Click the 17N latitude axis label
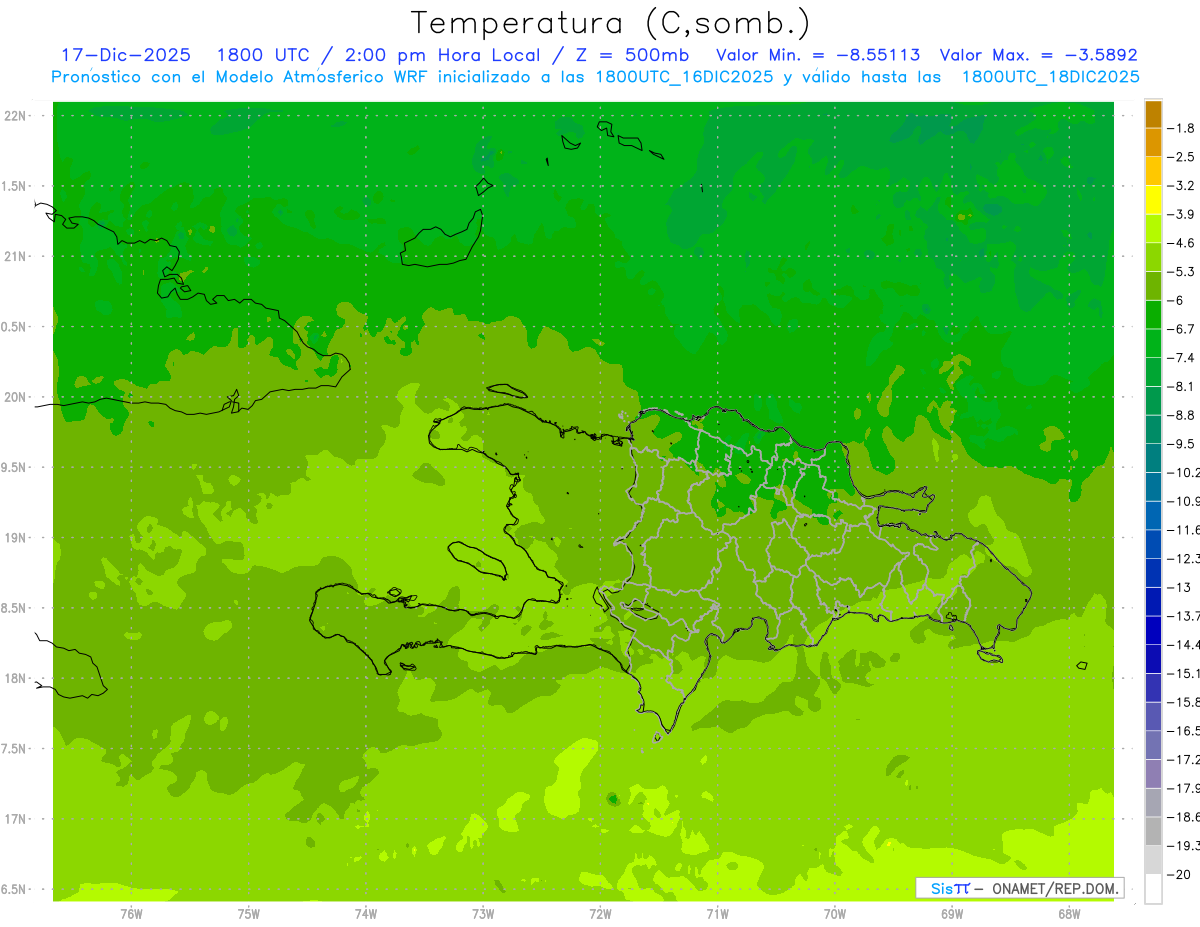1200x927 pixels. (x=16, y=820)
